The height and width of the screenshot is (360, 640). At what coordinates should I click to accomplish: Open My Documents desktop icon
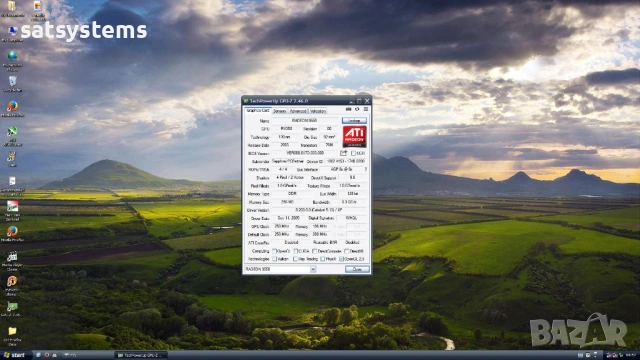(12, 6)
